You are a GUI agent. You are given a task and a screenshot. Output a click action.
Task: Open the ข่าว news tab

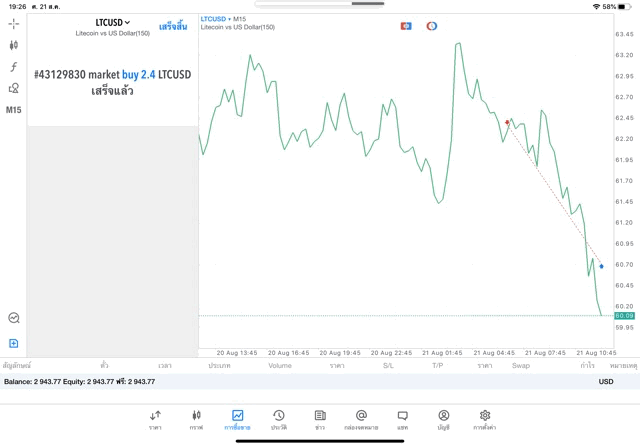(x=320, y=420)
